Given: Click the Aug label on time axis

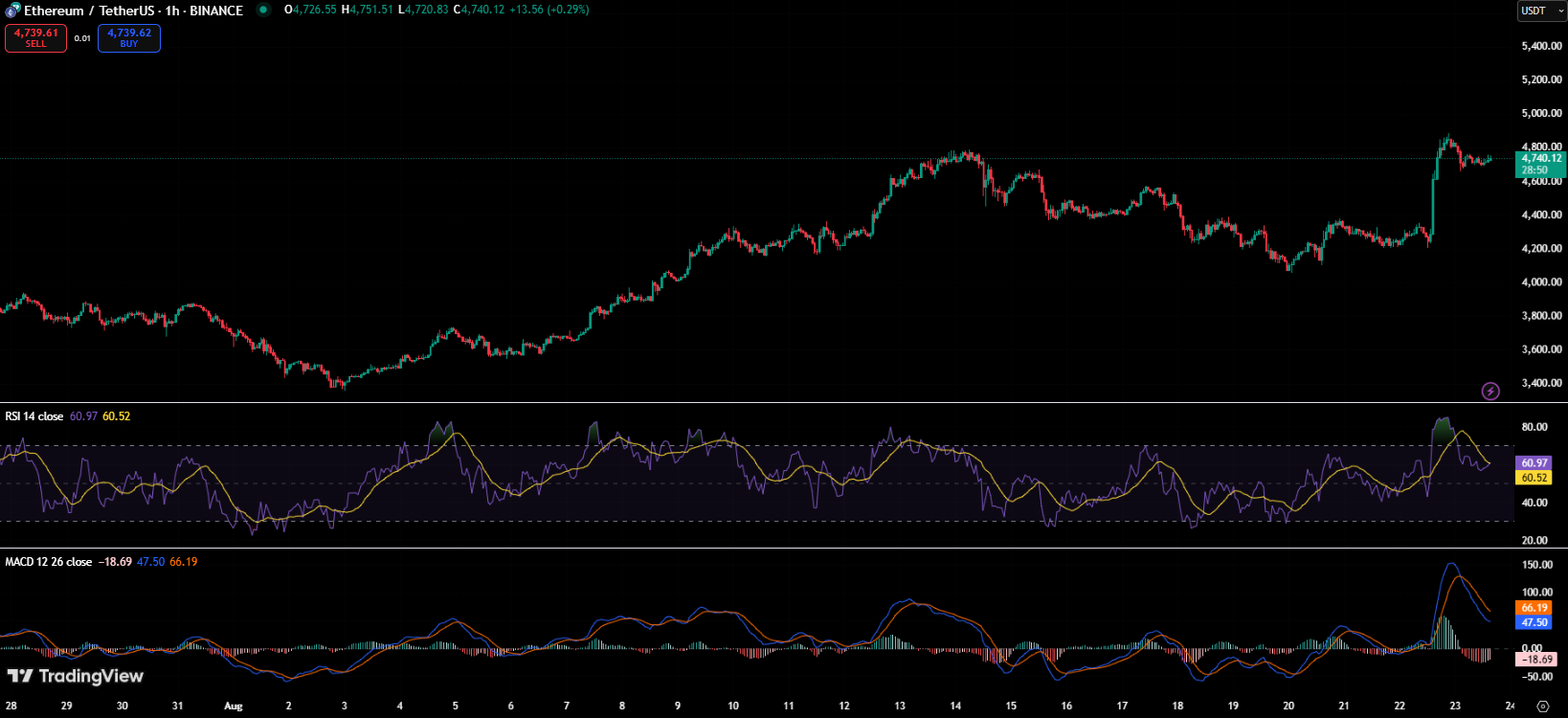Looking at the screenshot, I should 233,707.
